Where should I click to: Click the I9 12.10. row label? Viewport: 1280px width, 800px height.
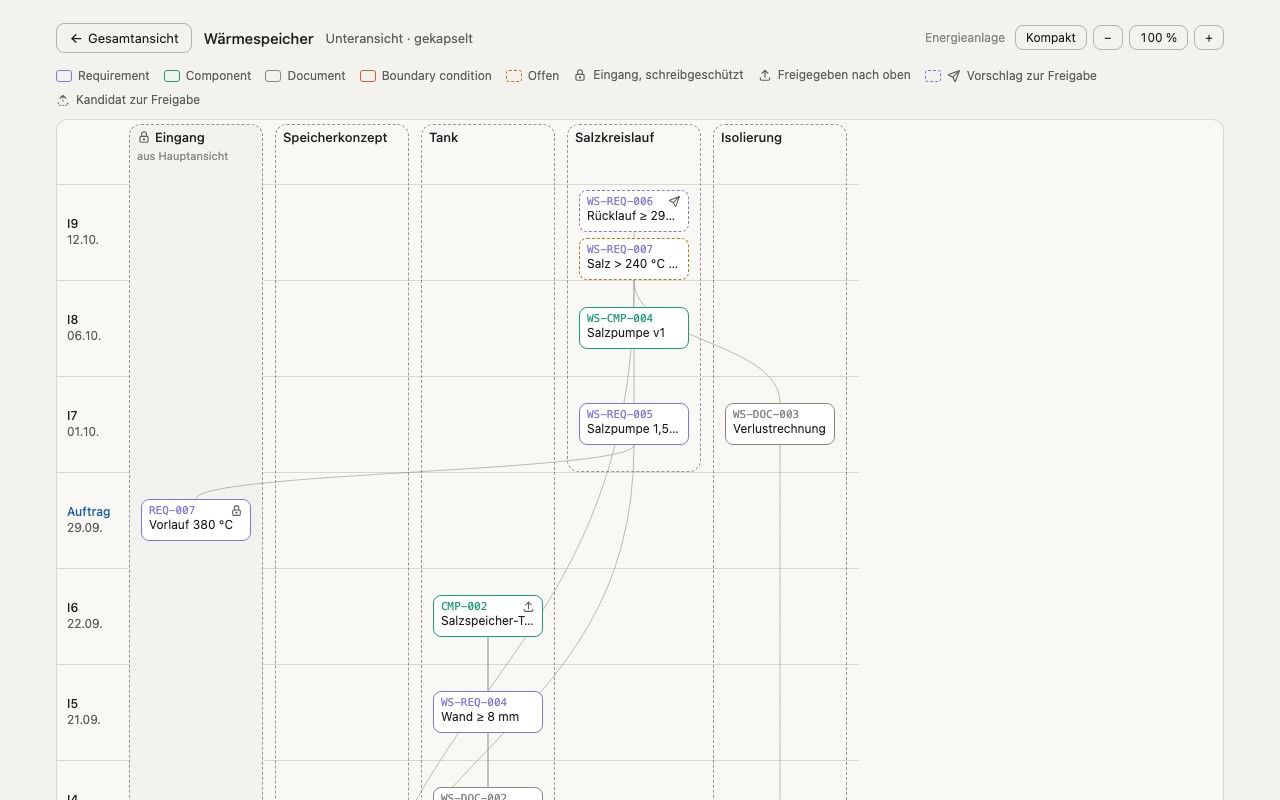[83, 232]
